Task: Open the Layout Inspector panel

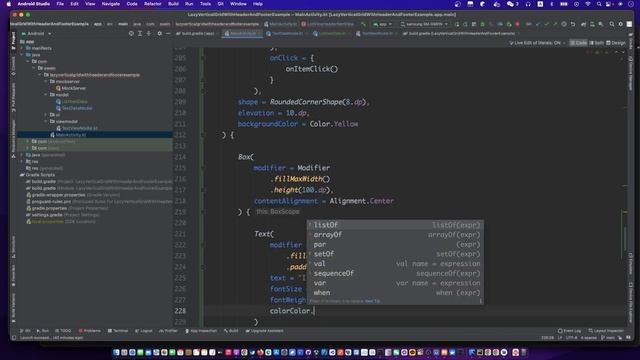Action: pos(606,331)
